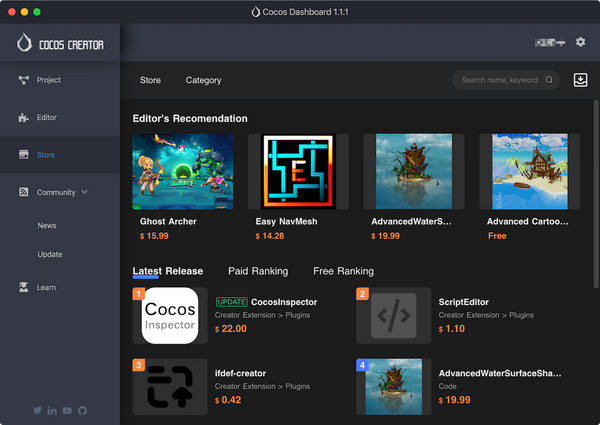Screen dimensions: 600x425
Task: Open AdvancedWaterS... recommendation thumbnail
Action: pyautogui.click(x=414, y=171)
